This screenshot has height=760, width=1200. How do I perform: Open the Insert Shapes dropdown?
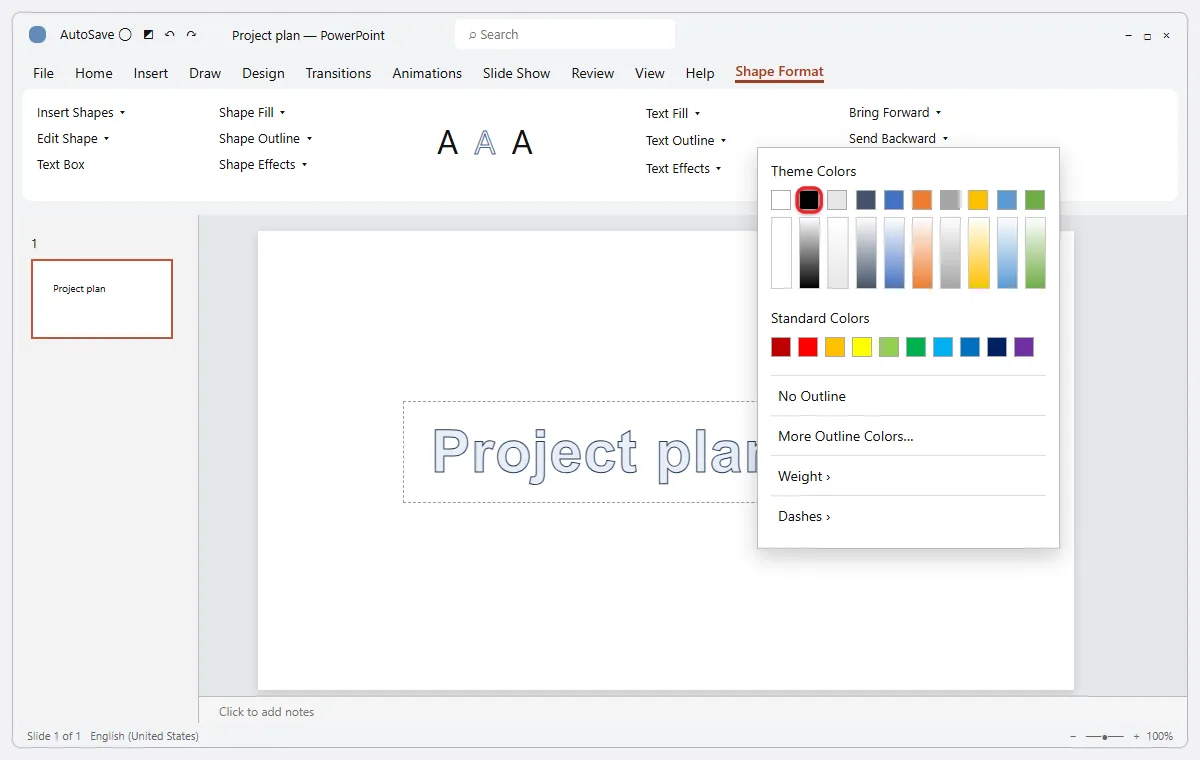coord(81,113)
